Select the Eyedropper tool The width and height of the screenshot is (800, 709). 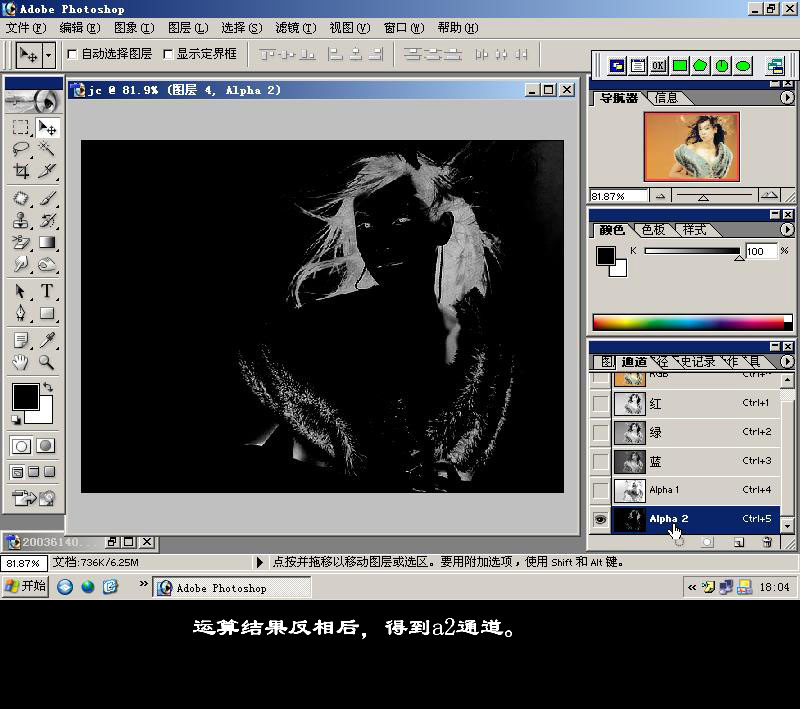tap(47, 340)
